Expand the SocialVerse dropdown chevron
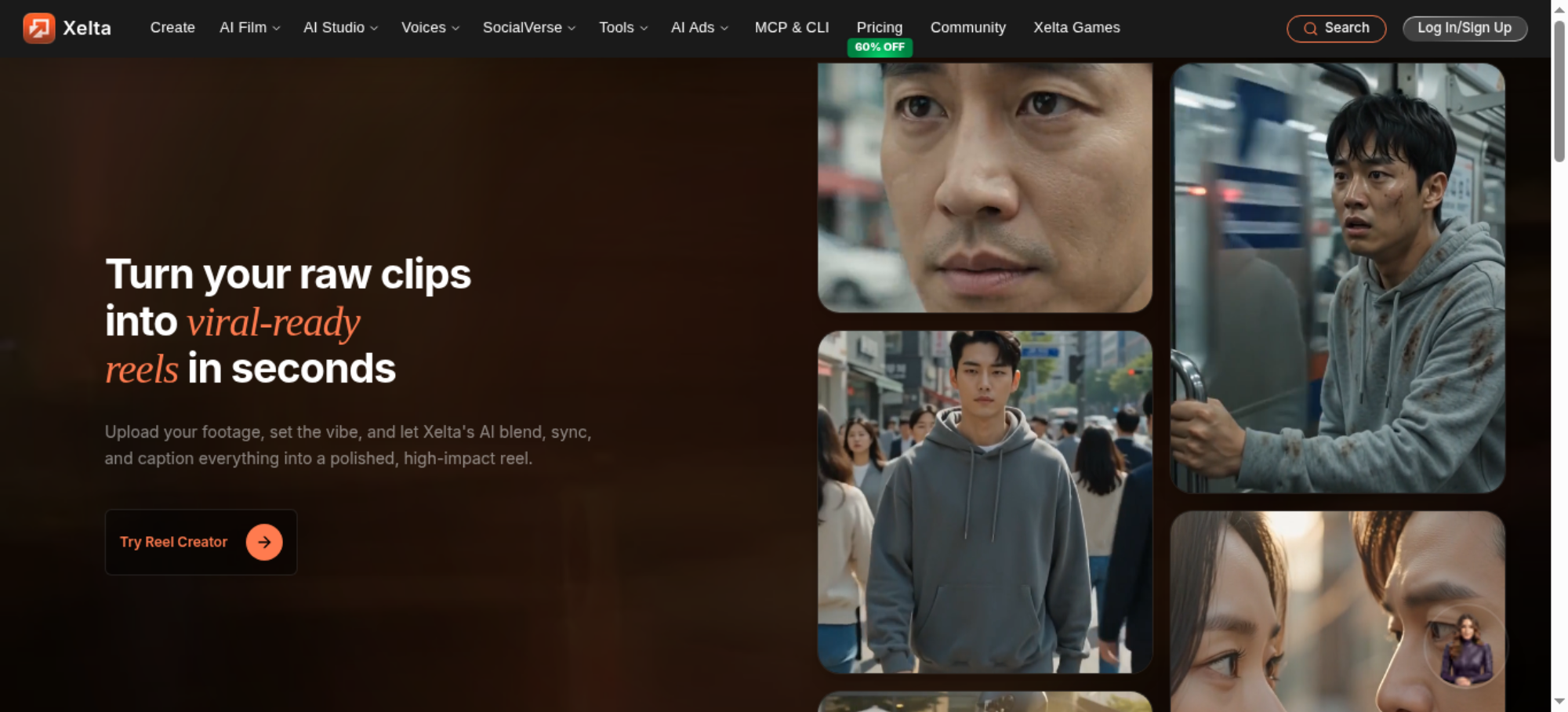The height and width of the screenshot is (712, 1568). pos(572,28)
